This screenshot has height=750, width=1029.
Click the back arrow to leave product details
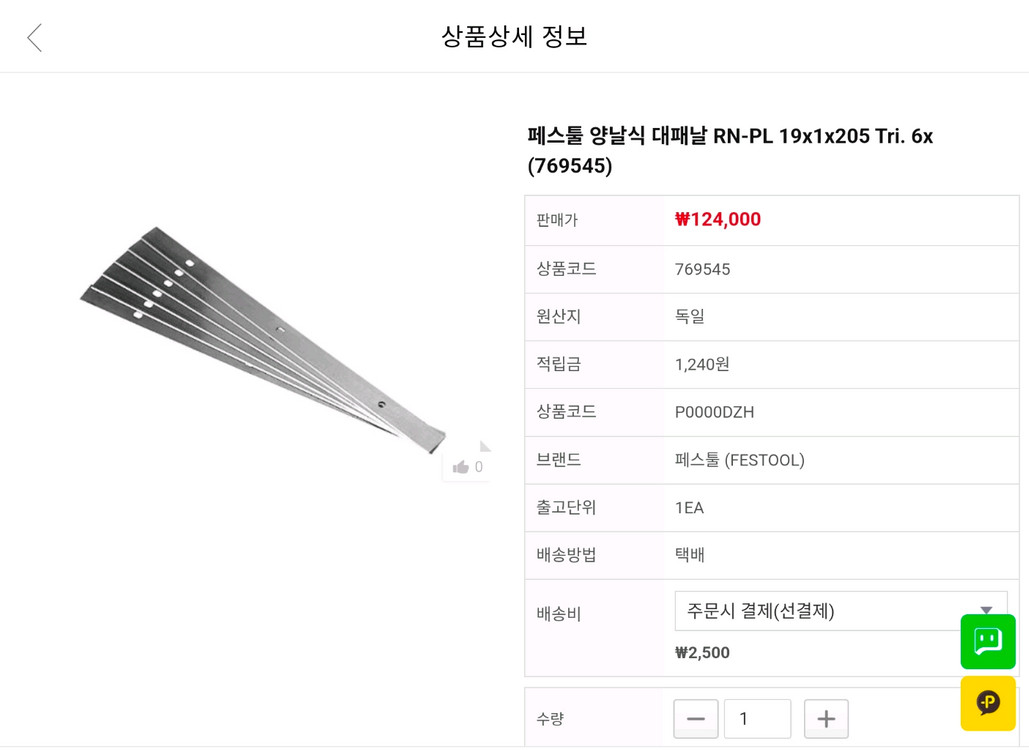[x=33, y=36]
